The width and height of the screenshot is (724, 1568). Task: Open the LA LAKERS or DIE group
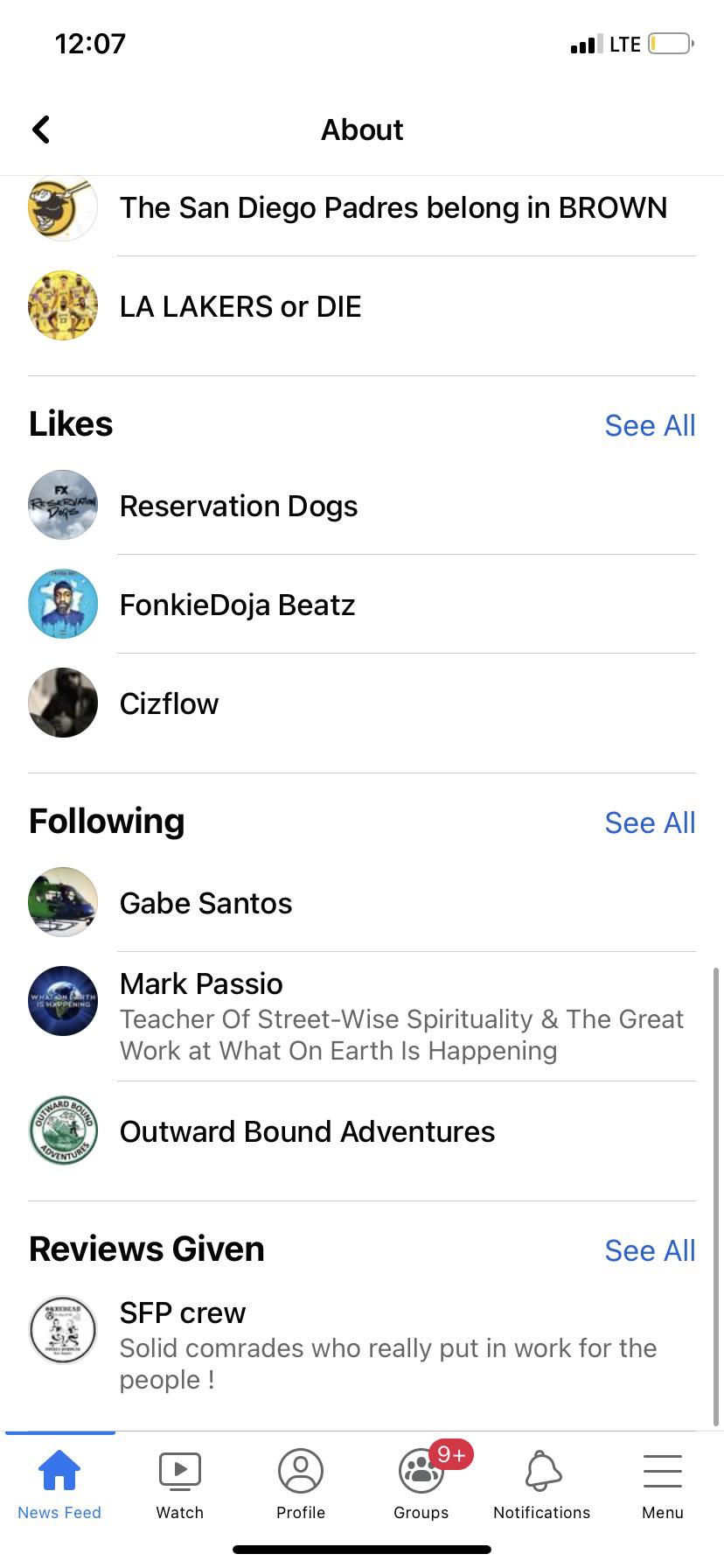click(240, 306)
